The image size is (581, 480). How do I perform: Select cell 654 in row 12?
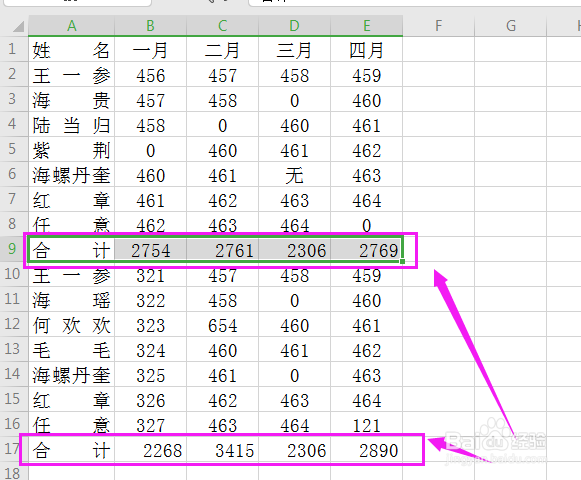tap(222, 325)
